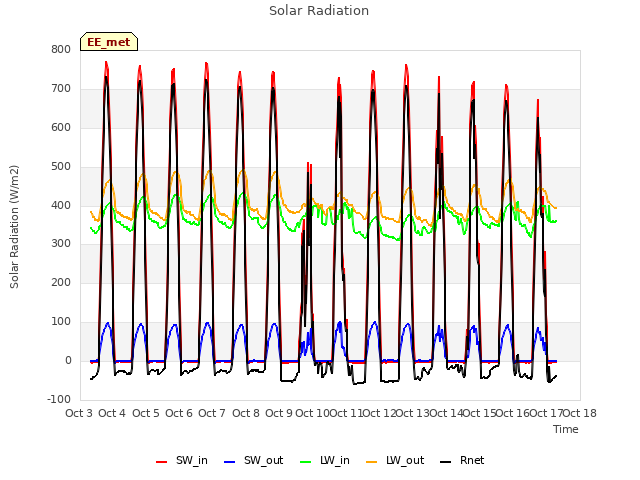Click the Oct 8 x-axis tick label

(x=246, y=413)
